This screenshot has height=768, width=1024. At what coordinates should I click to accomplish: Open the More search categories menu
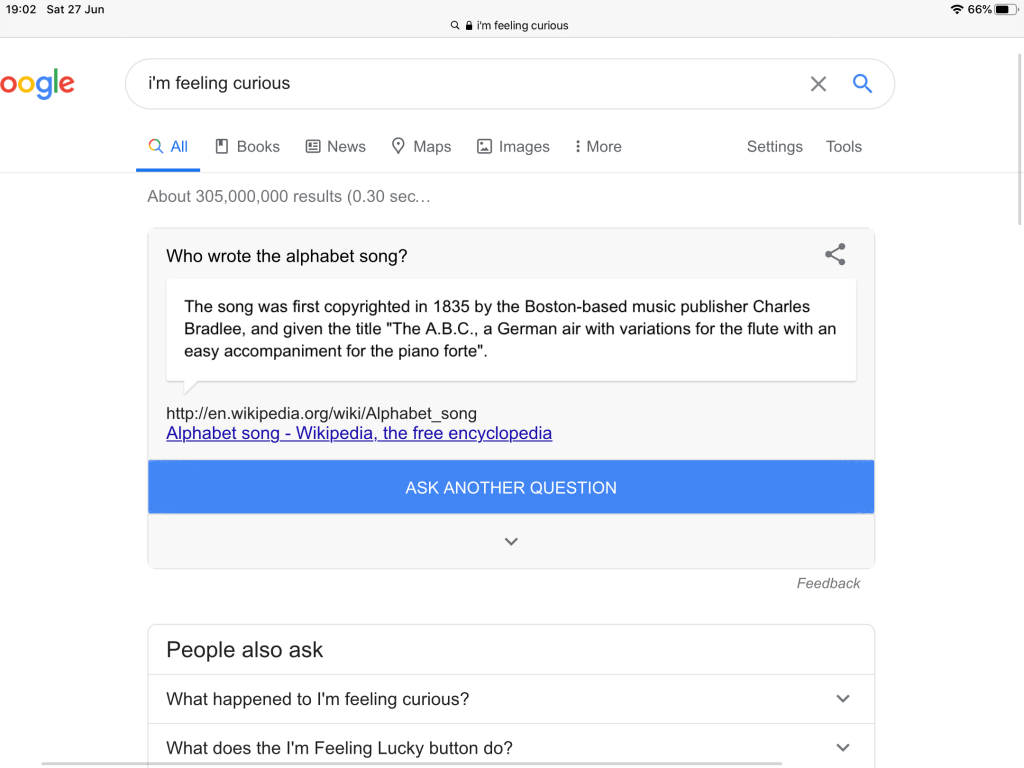(598, 146)
